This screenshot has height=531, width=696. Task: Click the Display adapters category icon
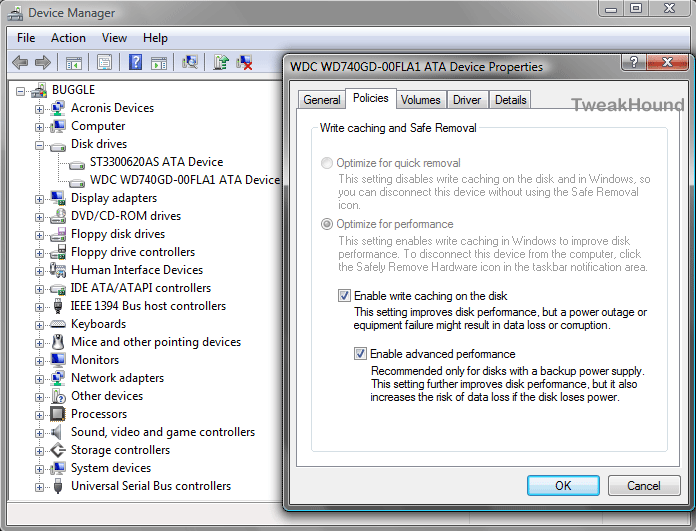coord(58,198)
